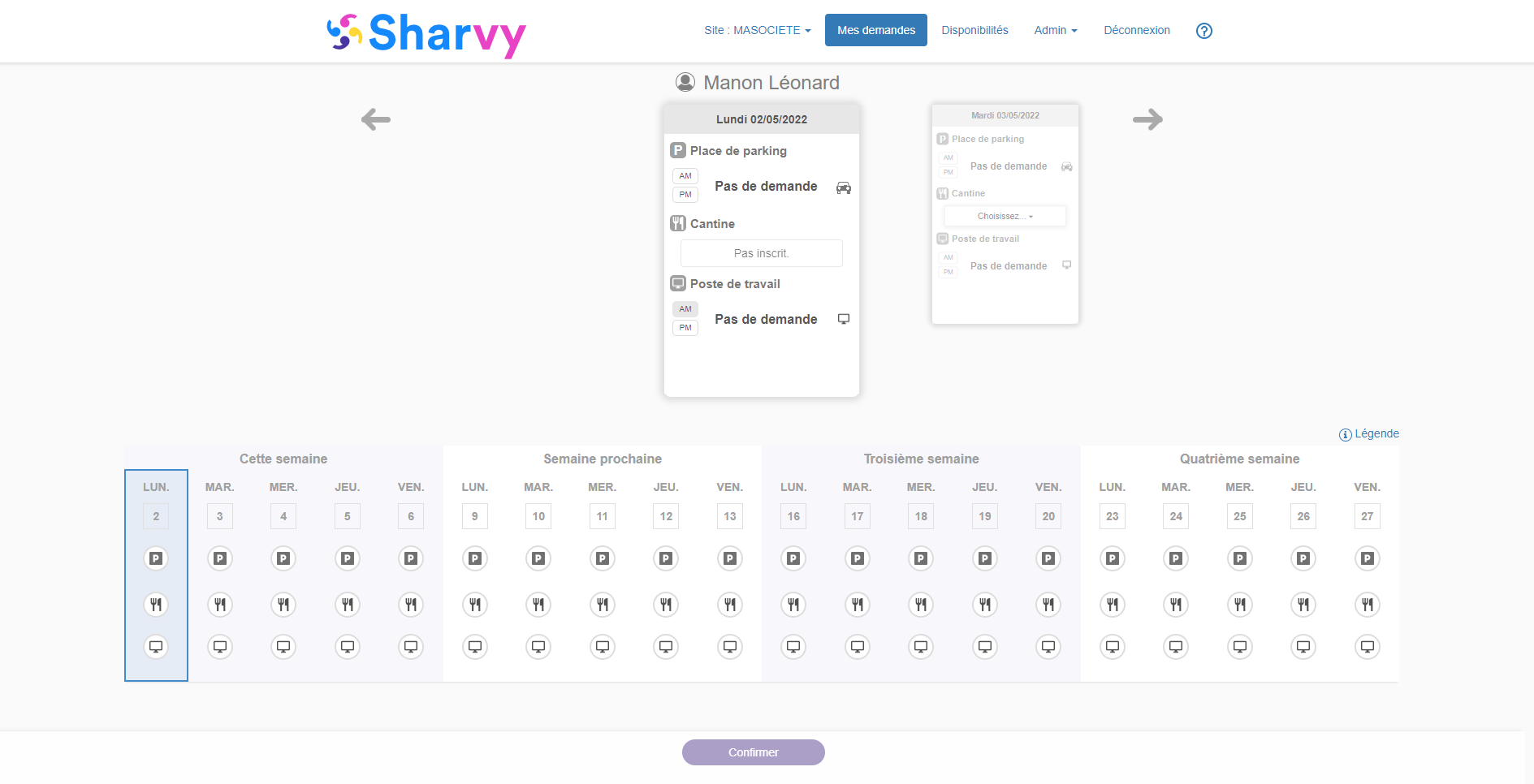Toggle AM workstation on Mardi 03/05 card
Screen dimensions: 1534x784
tap(948, 257)
